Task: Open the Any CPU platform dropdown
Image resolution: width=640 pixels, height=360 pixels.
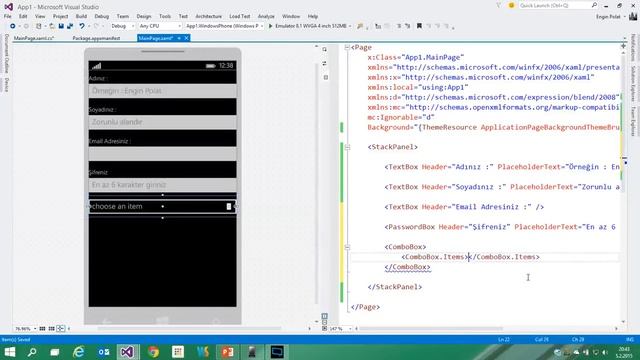Action: tap(159, 26)
